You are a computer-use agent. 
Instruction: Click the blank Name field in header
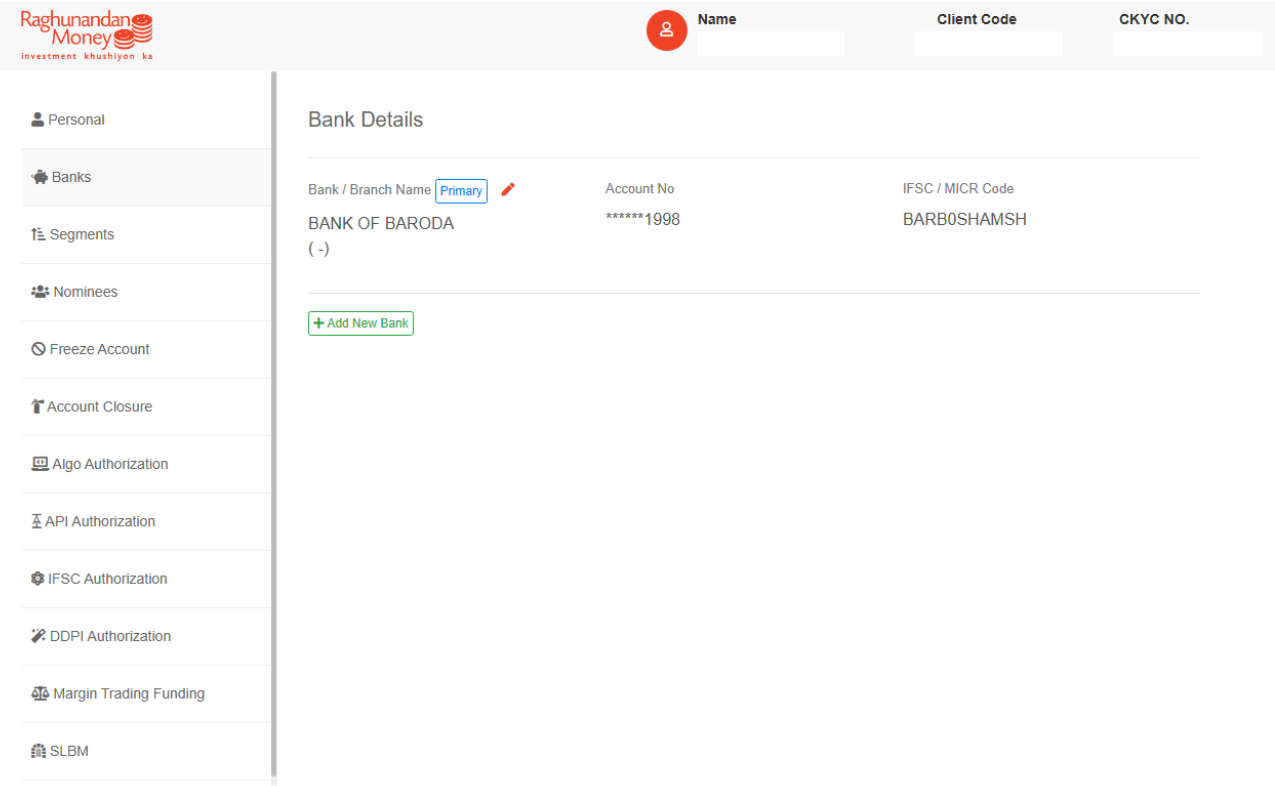click(x=771, y=44)
